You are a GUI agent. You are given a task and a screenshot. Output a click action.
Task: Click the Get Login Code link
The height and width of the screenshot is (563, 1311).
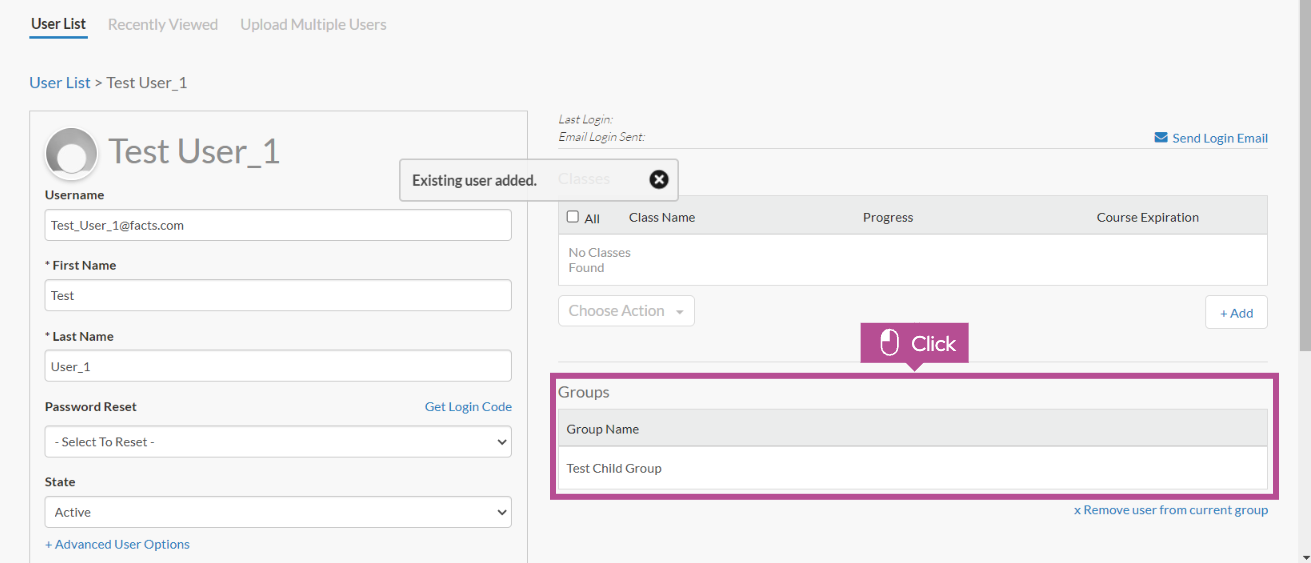468,407
